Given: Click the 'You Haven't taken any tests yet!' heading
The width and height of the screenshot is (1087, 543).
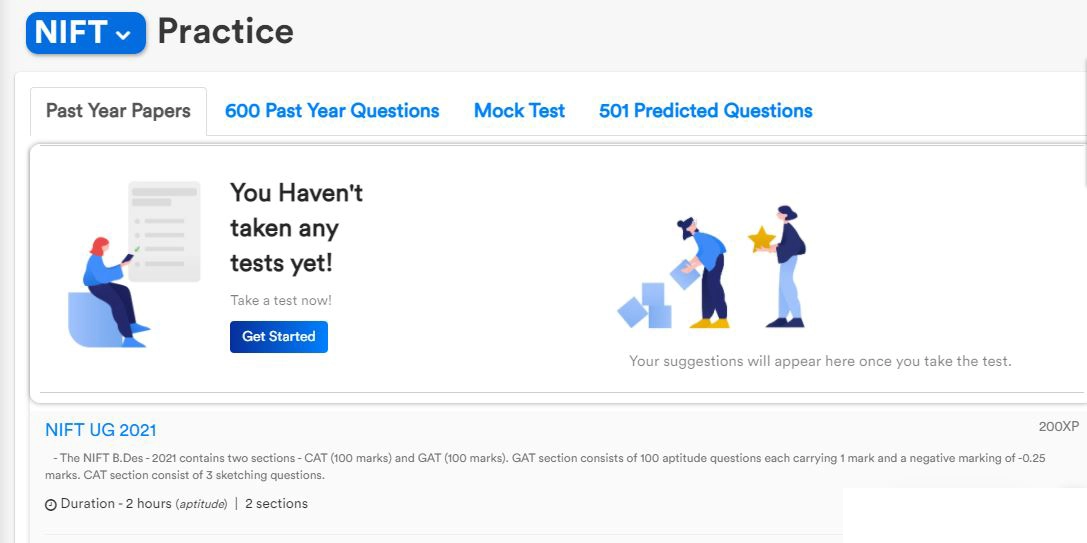Looking at the screenshot, I should point(296,228).
